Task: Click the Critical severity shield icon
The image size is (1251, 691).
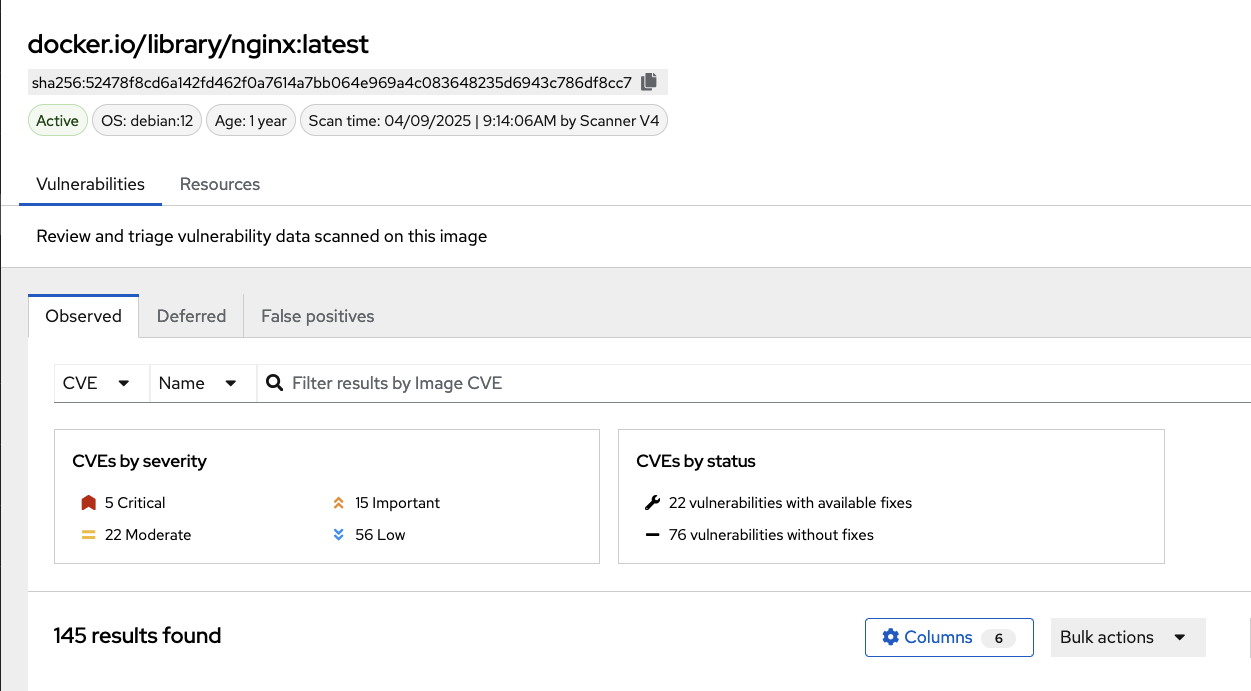Action: point(88,503)
